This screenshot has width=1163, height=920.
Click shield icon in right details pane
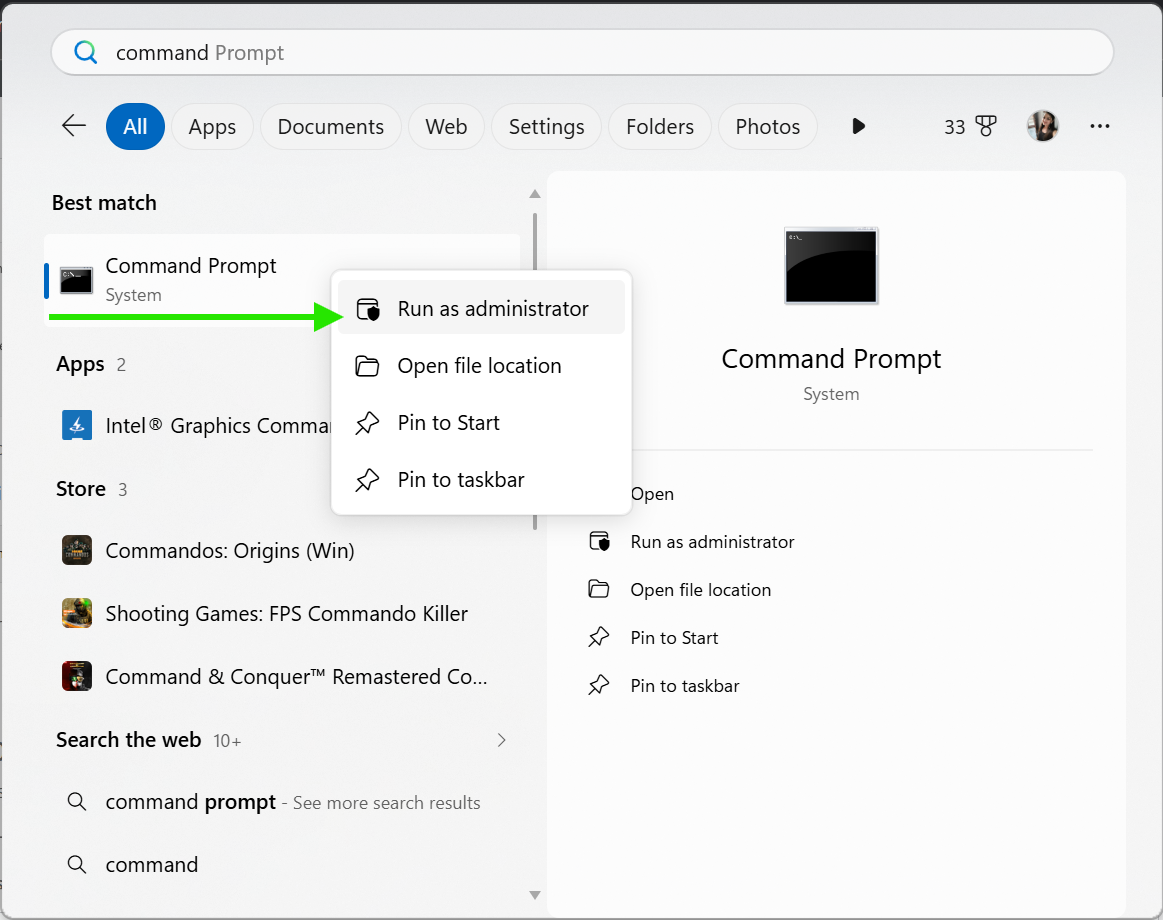(x=599, y=542)
